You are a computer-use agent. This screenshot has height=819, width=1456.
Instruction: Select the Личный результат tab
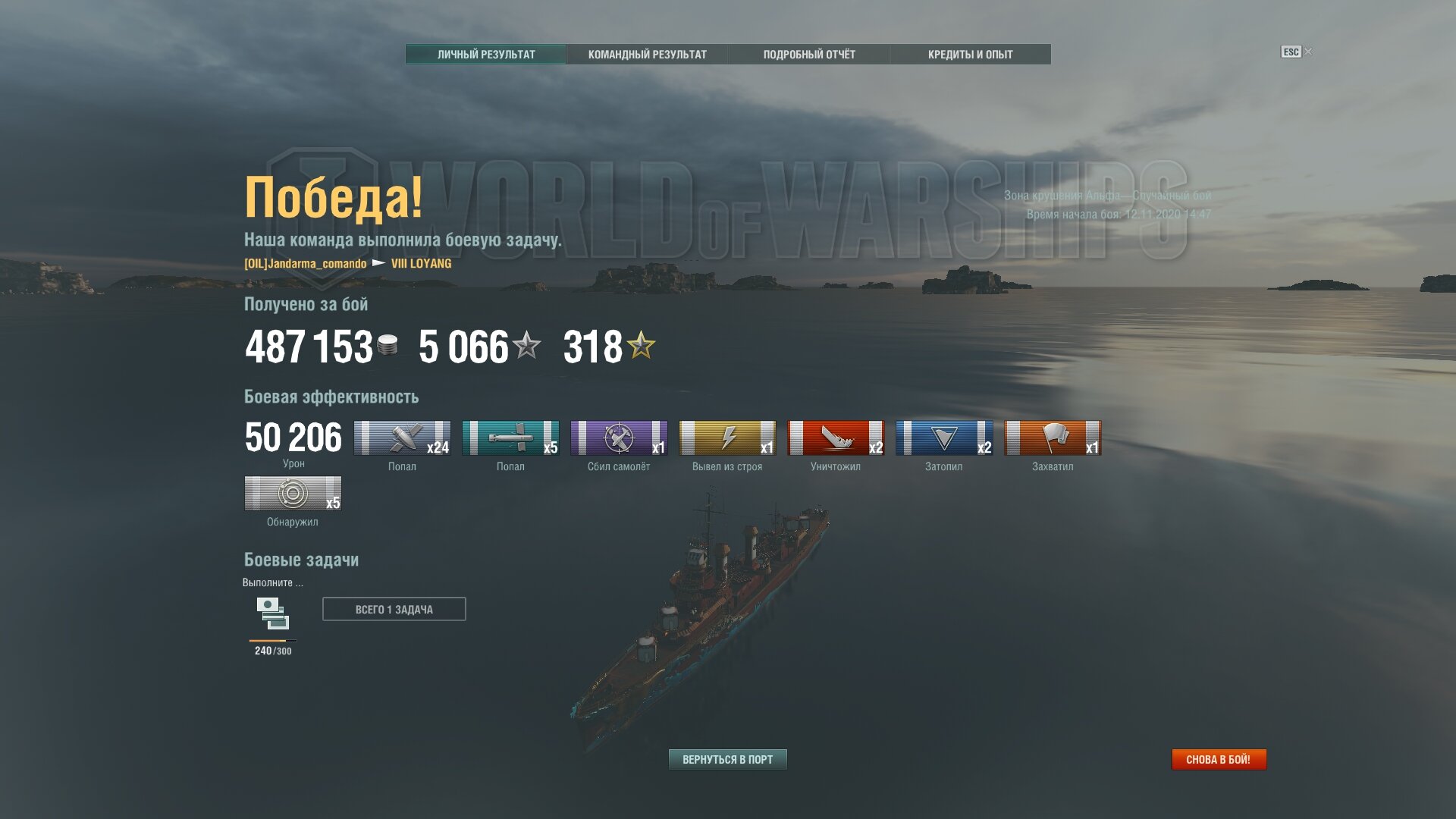coord(486,55)
